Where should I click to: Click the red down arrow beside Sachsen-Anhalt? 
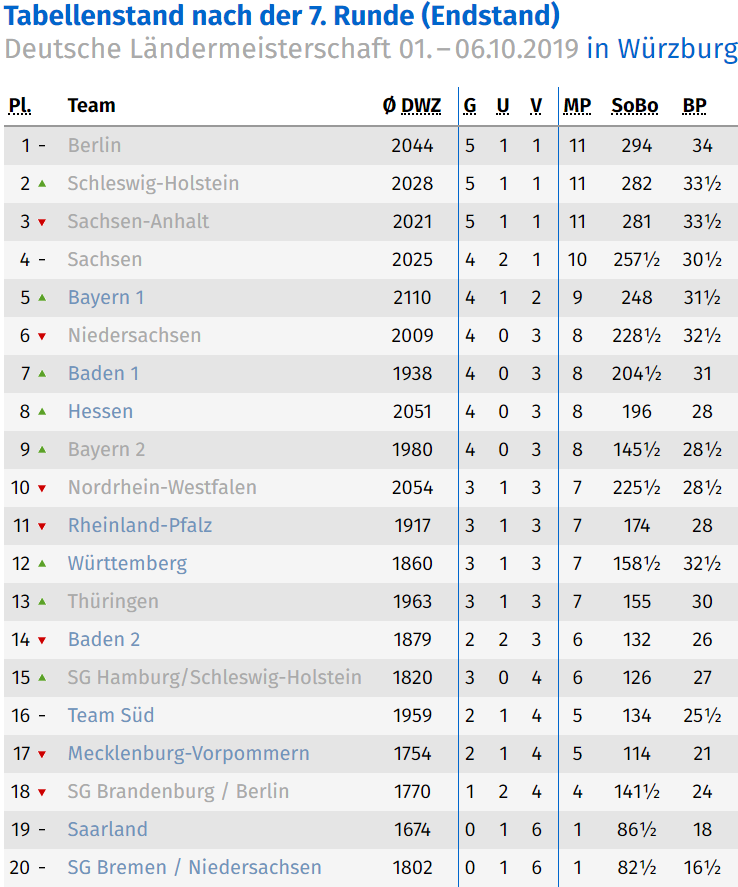(x=42, y=222)
